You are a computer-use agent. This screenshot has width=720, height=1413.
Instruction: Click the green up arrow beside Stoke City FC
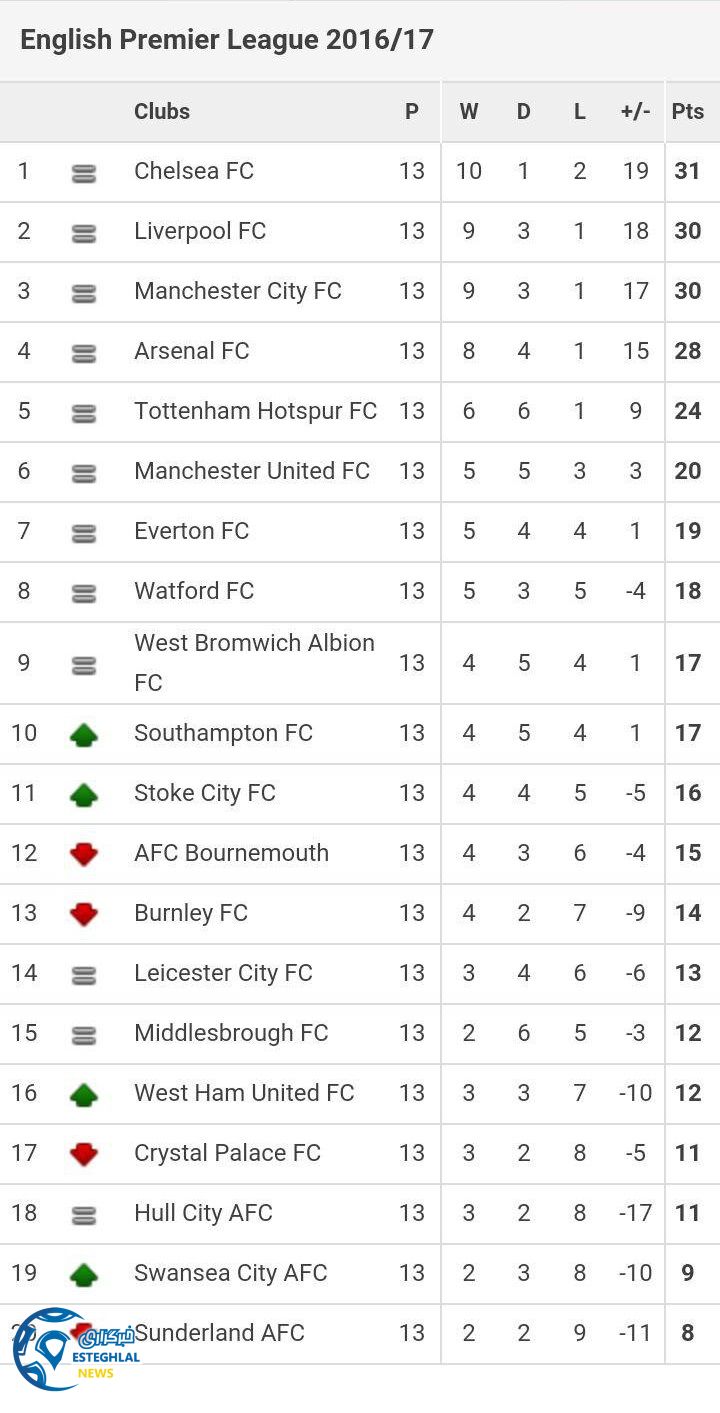click(84, 795)
